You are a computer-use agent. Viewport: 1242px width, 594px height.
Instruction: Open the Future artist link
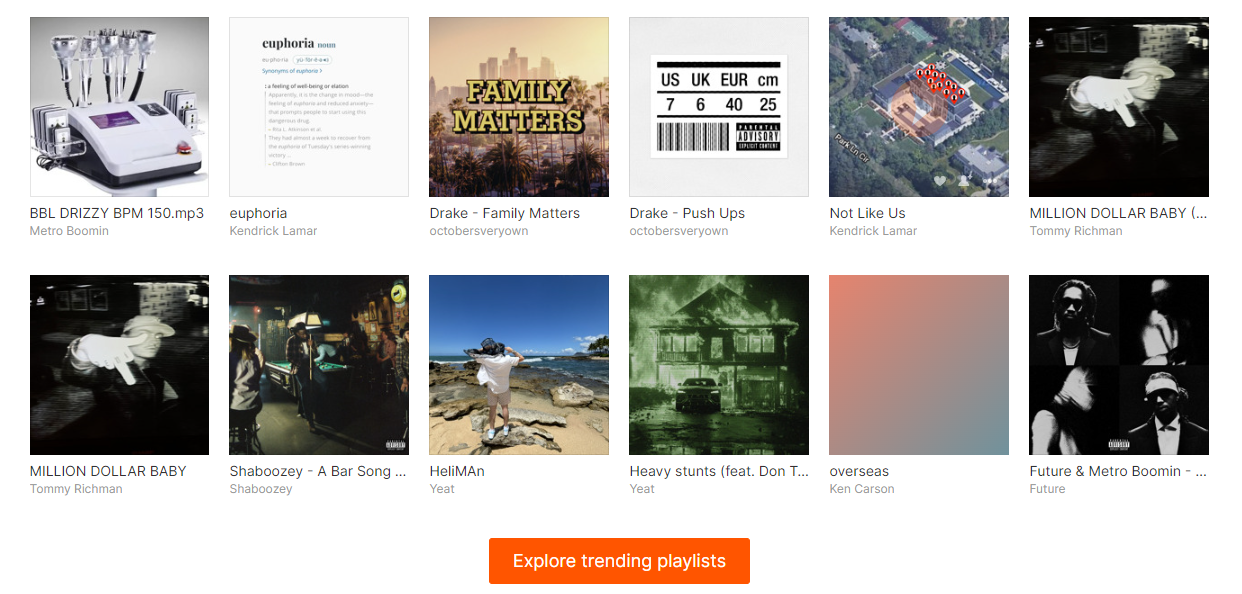pyautogui.click(x=1047, y=489)
